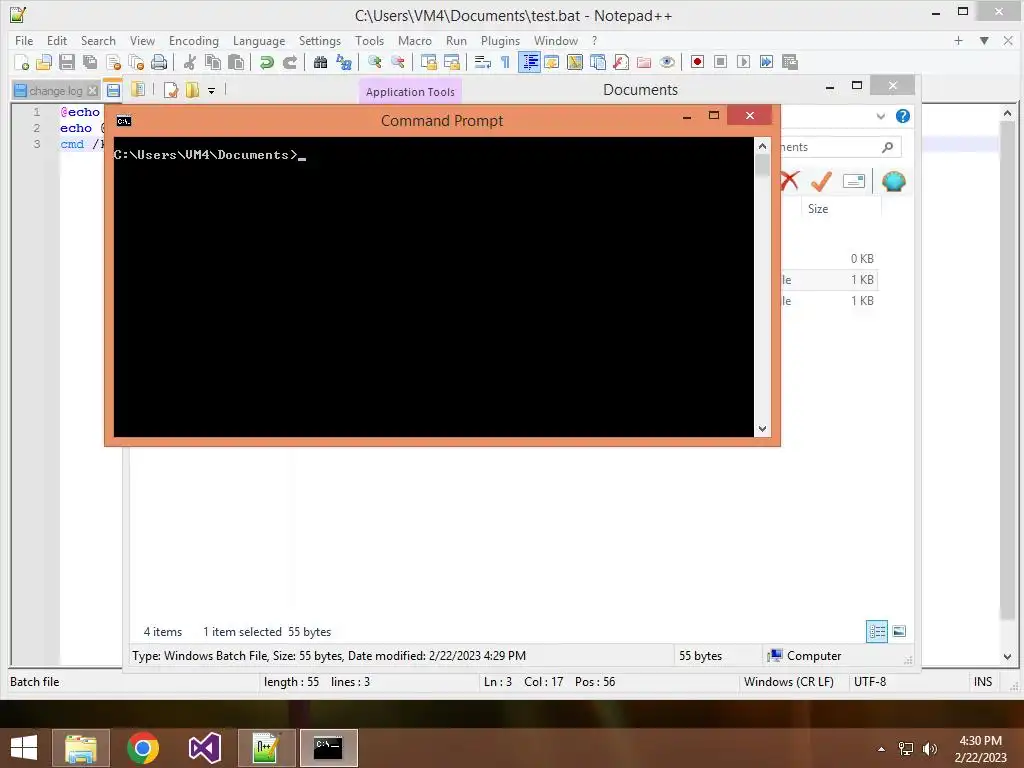Open Explorer help with the blue question mark
The height and width of the screenshot is (768, 1024).
tap(903, 116)
